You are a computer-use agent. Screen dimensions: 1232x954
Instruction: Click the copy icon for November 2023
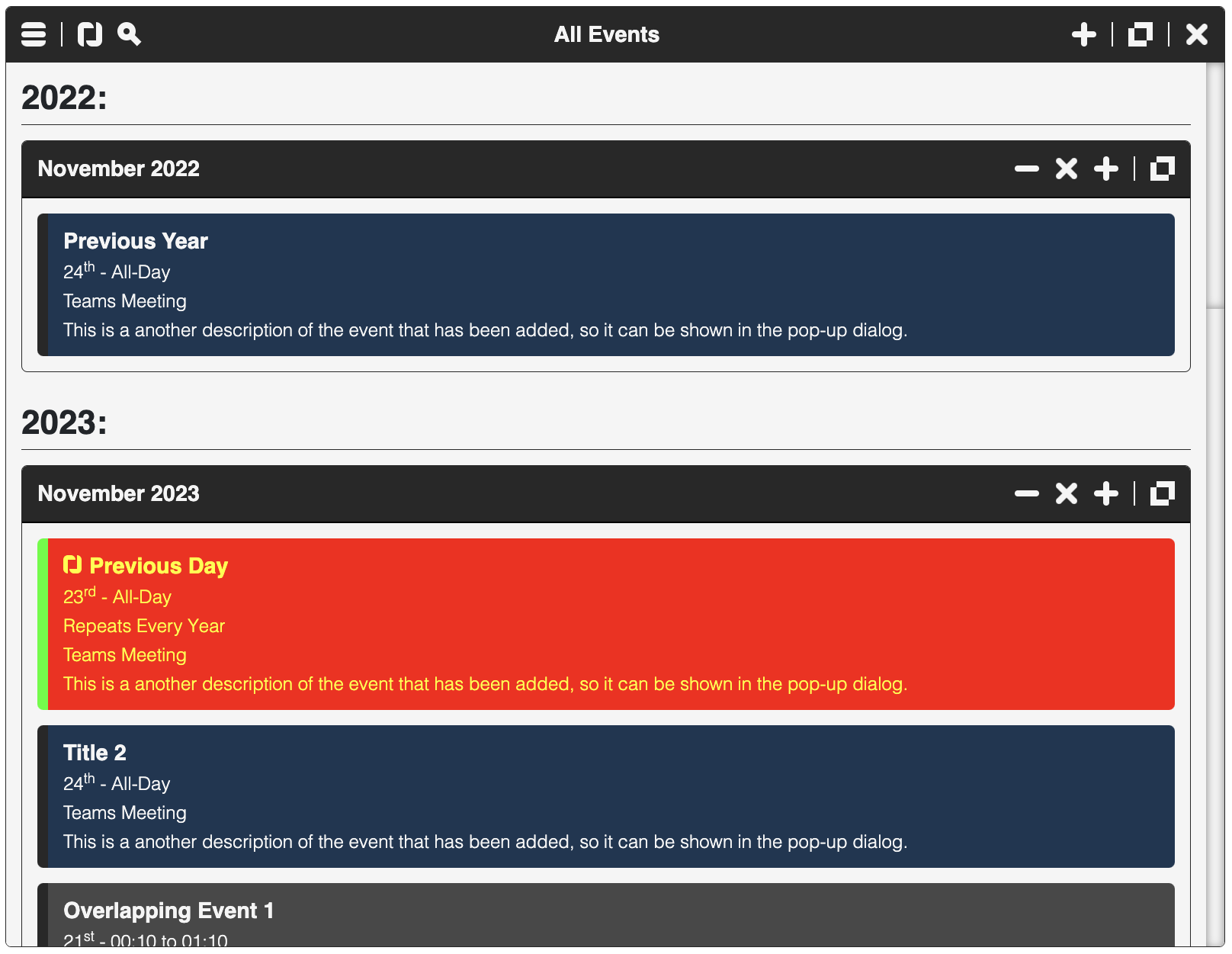pyautogui.click(x=1161, y=493)
